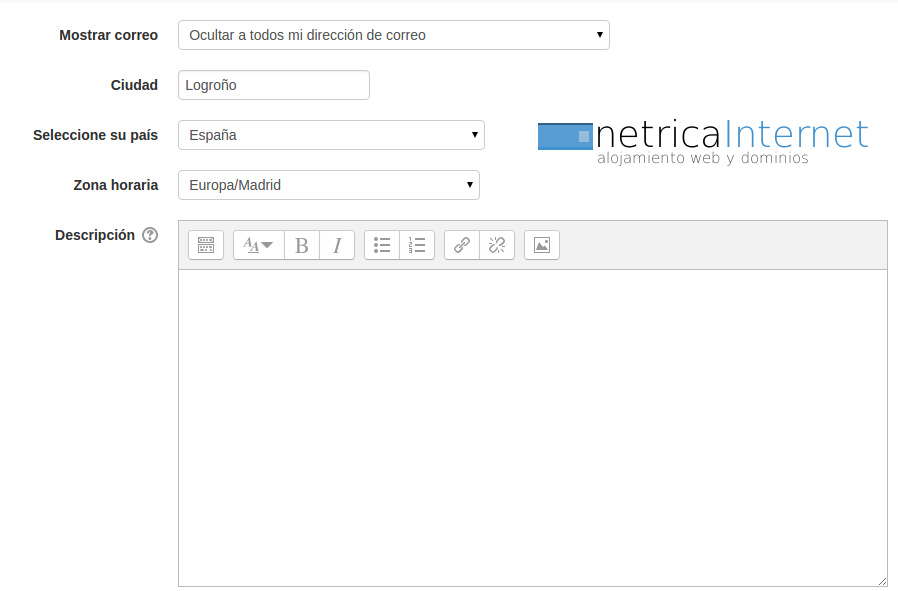Image resolution: width=898 pixels, height=591 pixels.
Task: Open the Zona horaria dropdown
Action: (329, 185)
